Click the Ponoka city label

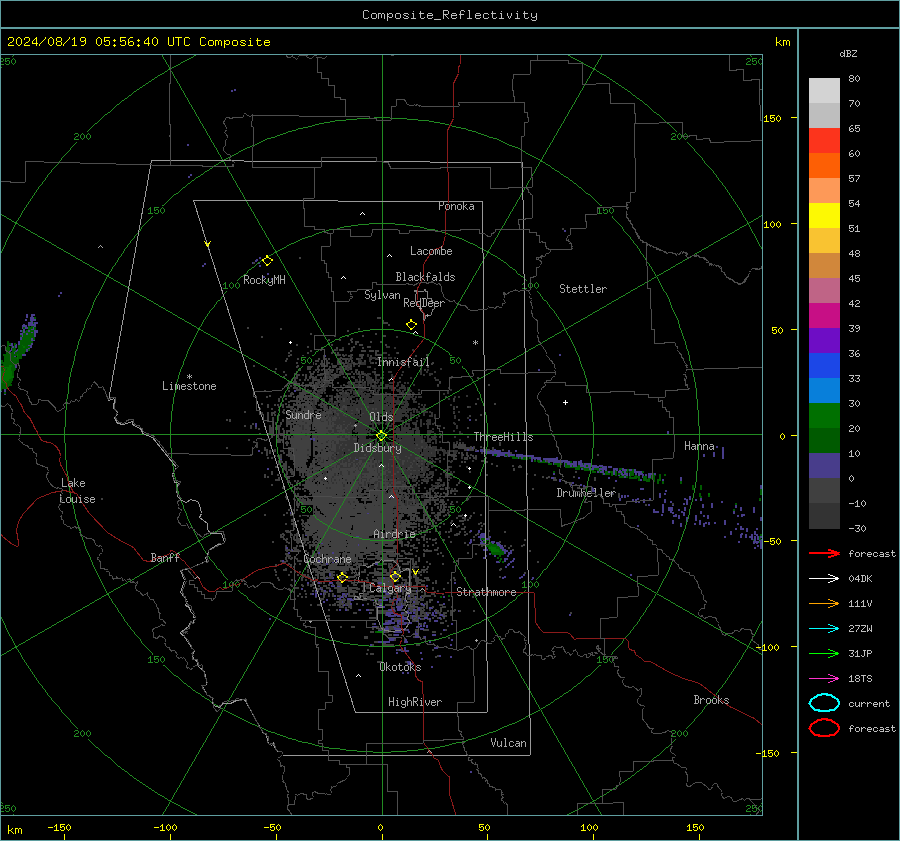(x=456, y=206)
